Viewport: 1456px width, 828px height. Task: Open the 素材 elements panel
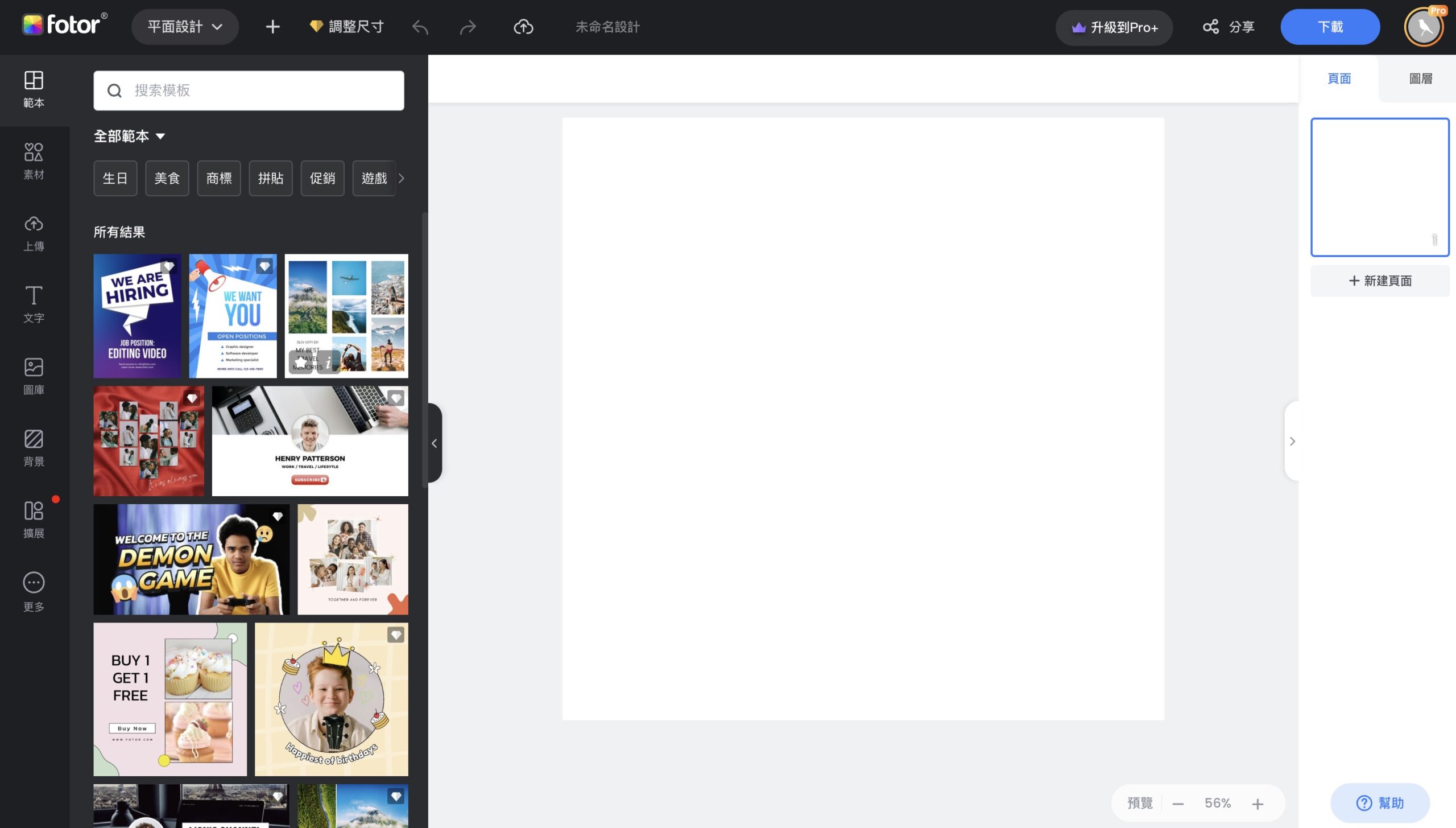coord(34,162)
